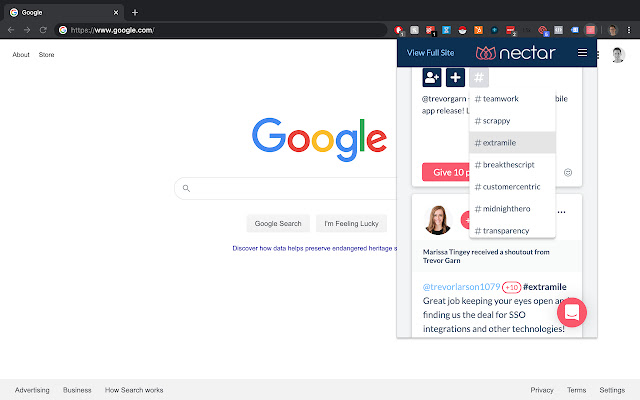Viewport: 640px width, 400px height.
Task: Open Privacy footer link
Action: point(542,390)
